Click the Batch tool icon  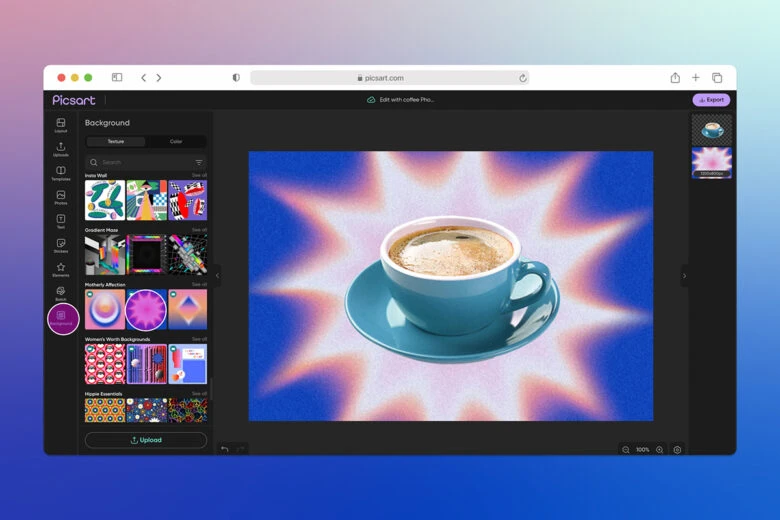pos(61,293)
